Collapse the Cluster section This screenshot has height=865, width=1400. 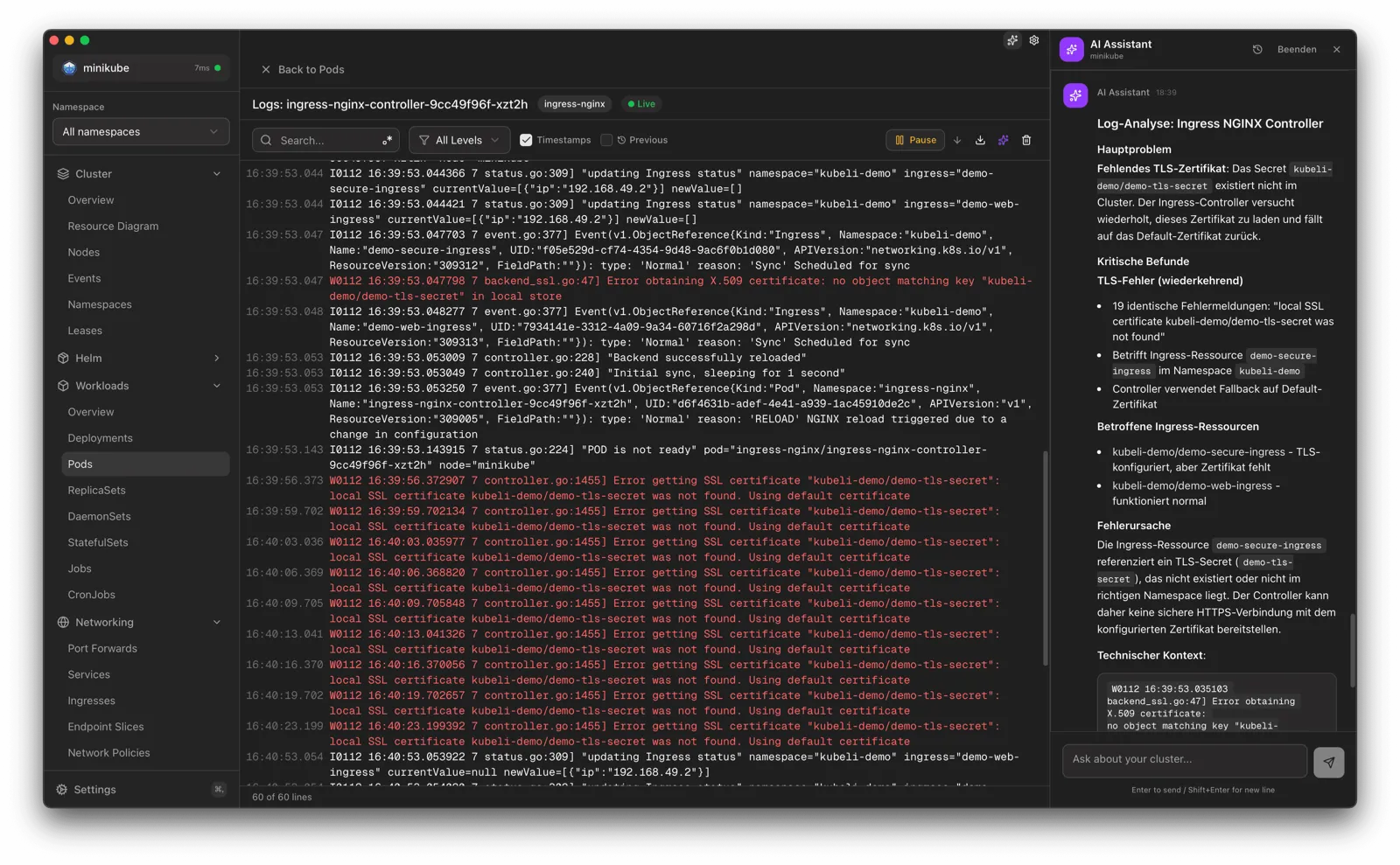tap(216, 174)
